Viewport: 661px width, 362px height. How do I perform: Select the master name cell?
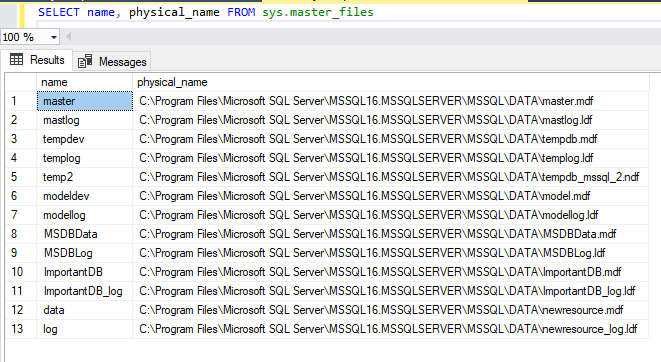pos(85,101)
